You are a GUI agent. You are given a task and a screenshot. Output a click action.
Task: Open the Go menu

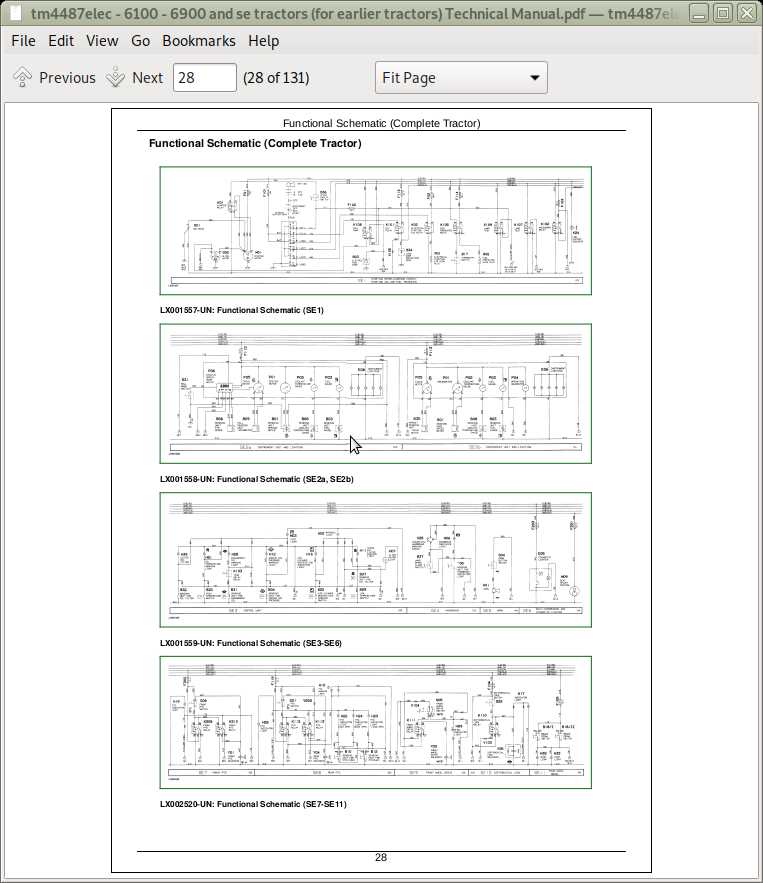pos(140,41)
